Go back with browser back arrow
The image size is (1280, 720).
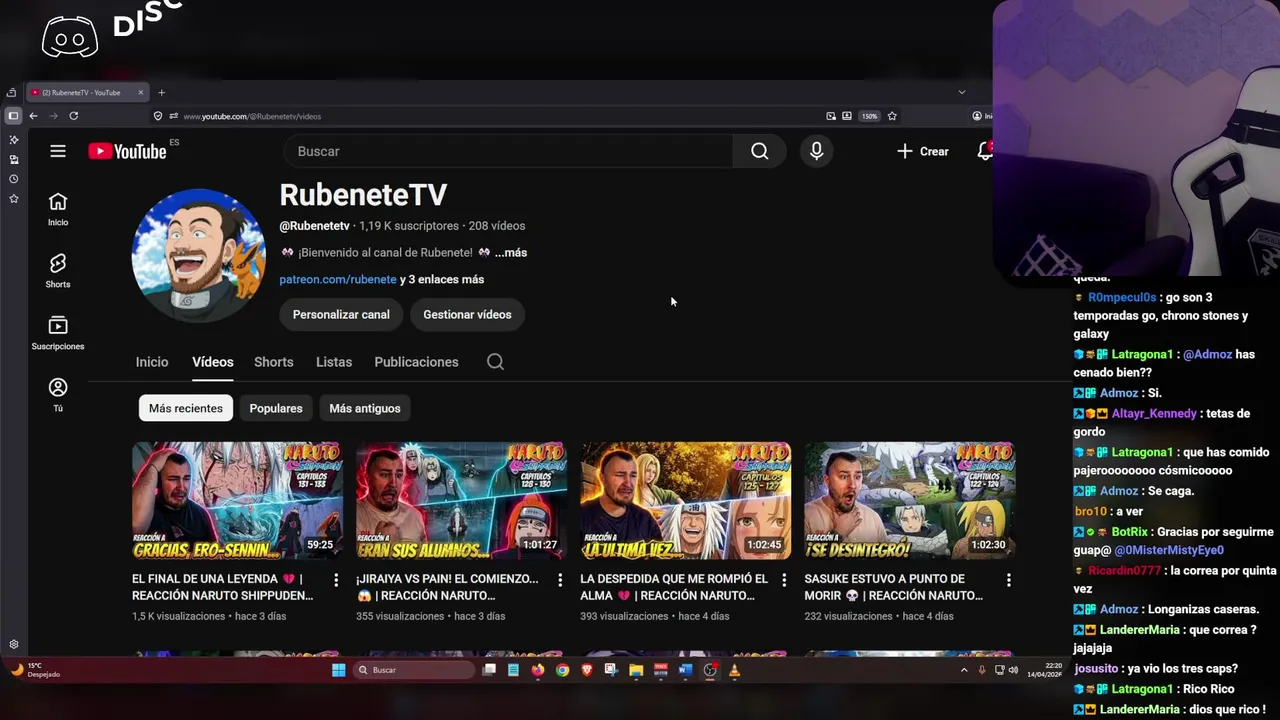coord(33,116)
